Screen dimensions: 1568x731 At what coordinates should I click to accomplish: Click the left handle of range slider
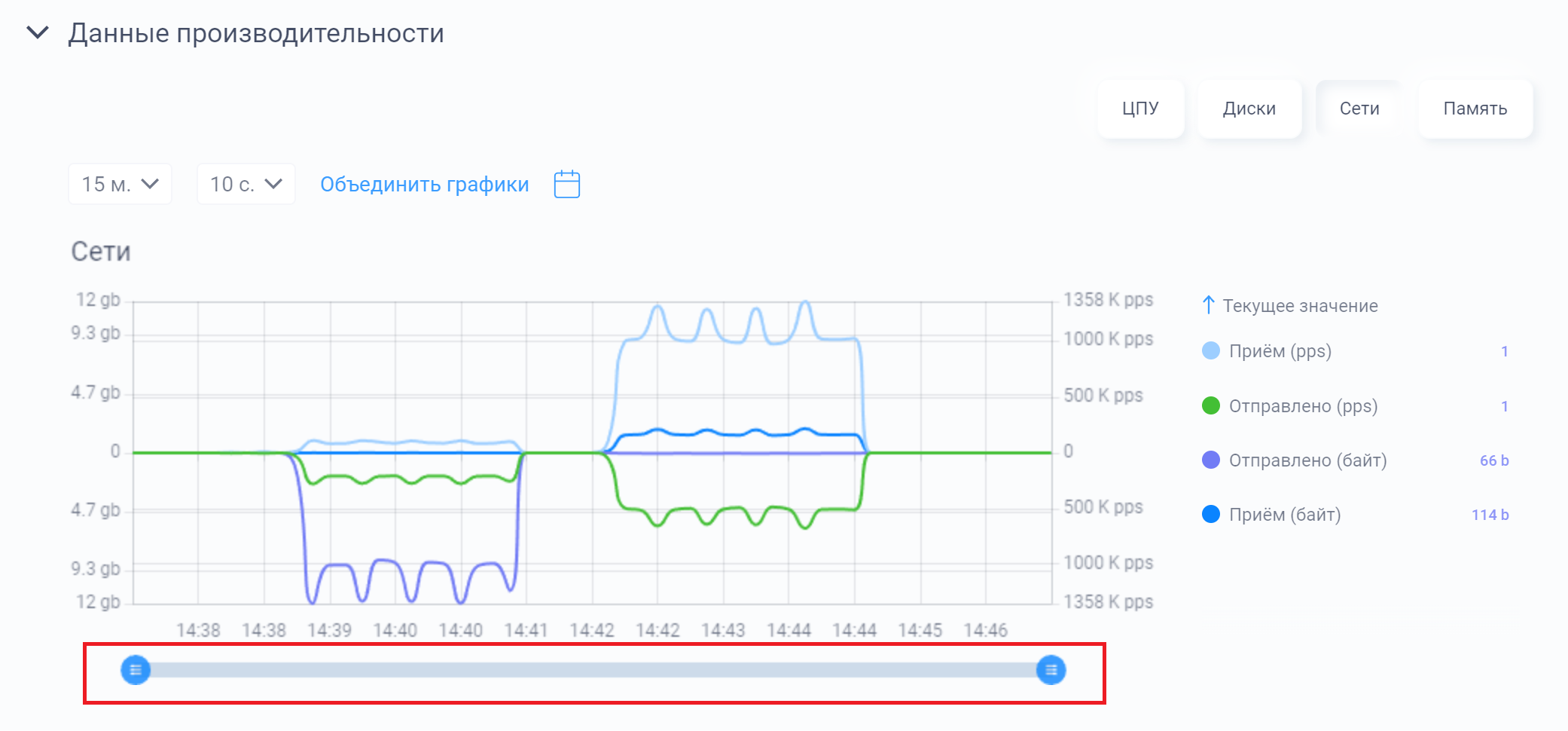tap(136, 670)
